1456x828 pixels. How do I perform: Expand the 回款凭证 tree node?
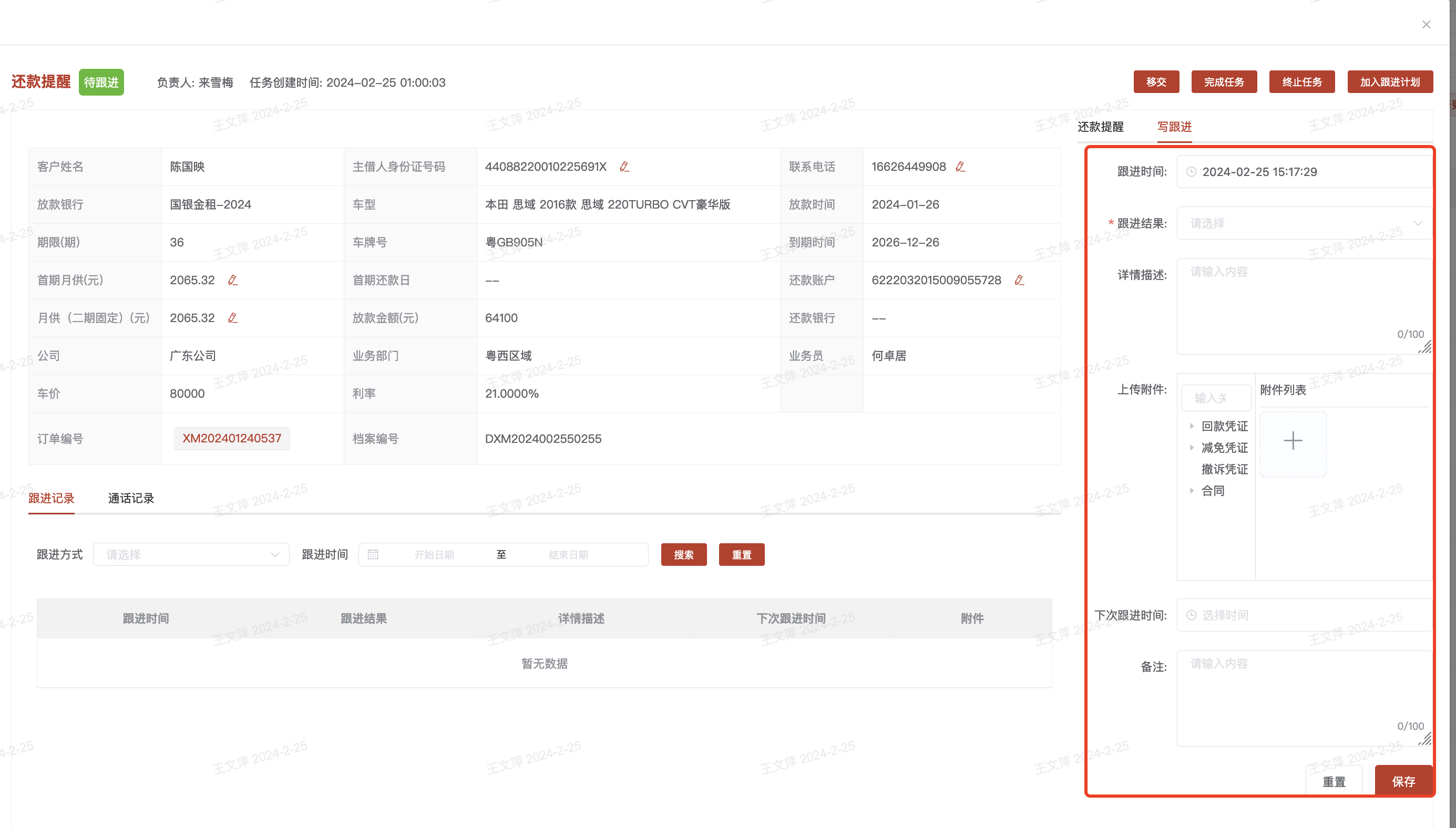click(x=1192, y=427)
